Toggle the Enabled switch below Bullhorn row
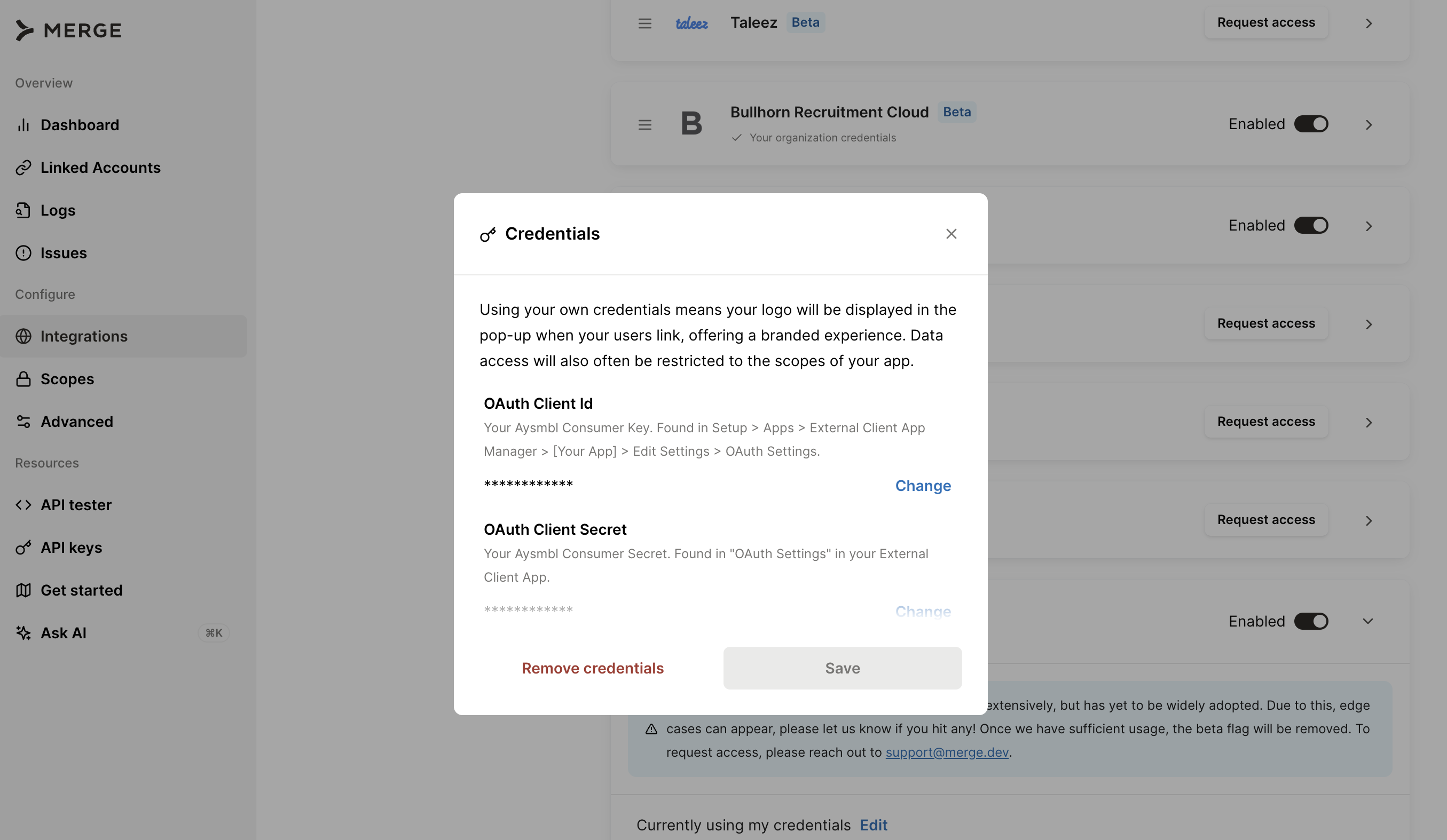Screen dimensions: 1447x840 click(1311, 226)
